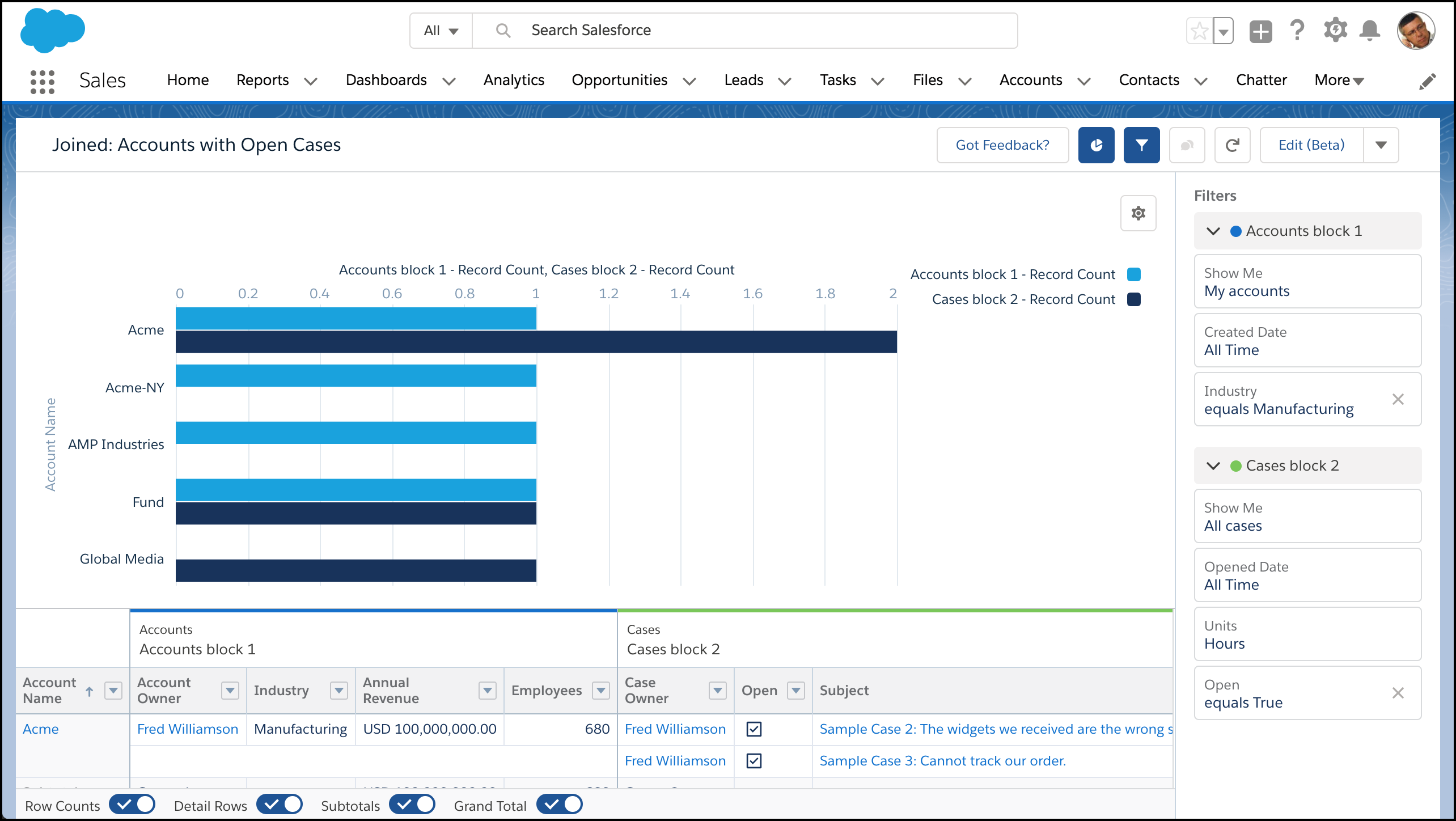Go to the Chatter tab
Screen dimensions: 1456x821
coord(1261,81)
